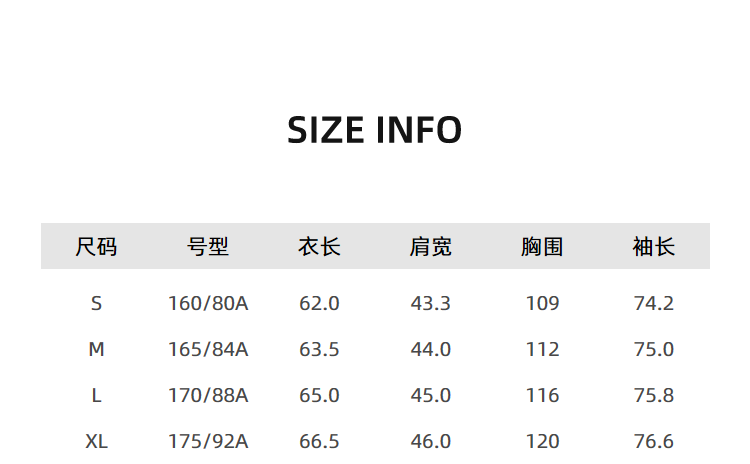The width and height of the screenshot is (750, 464).
Task: Click the 165/84A cell
Action: pos(208,349)
